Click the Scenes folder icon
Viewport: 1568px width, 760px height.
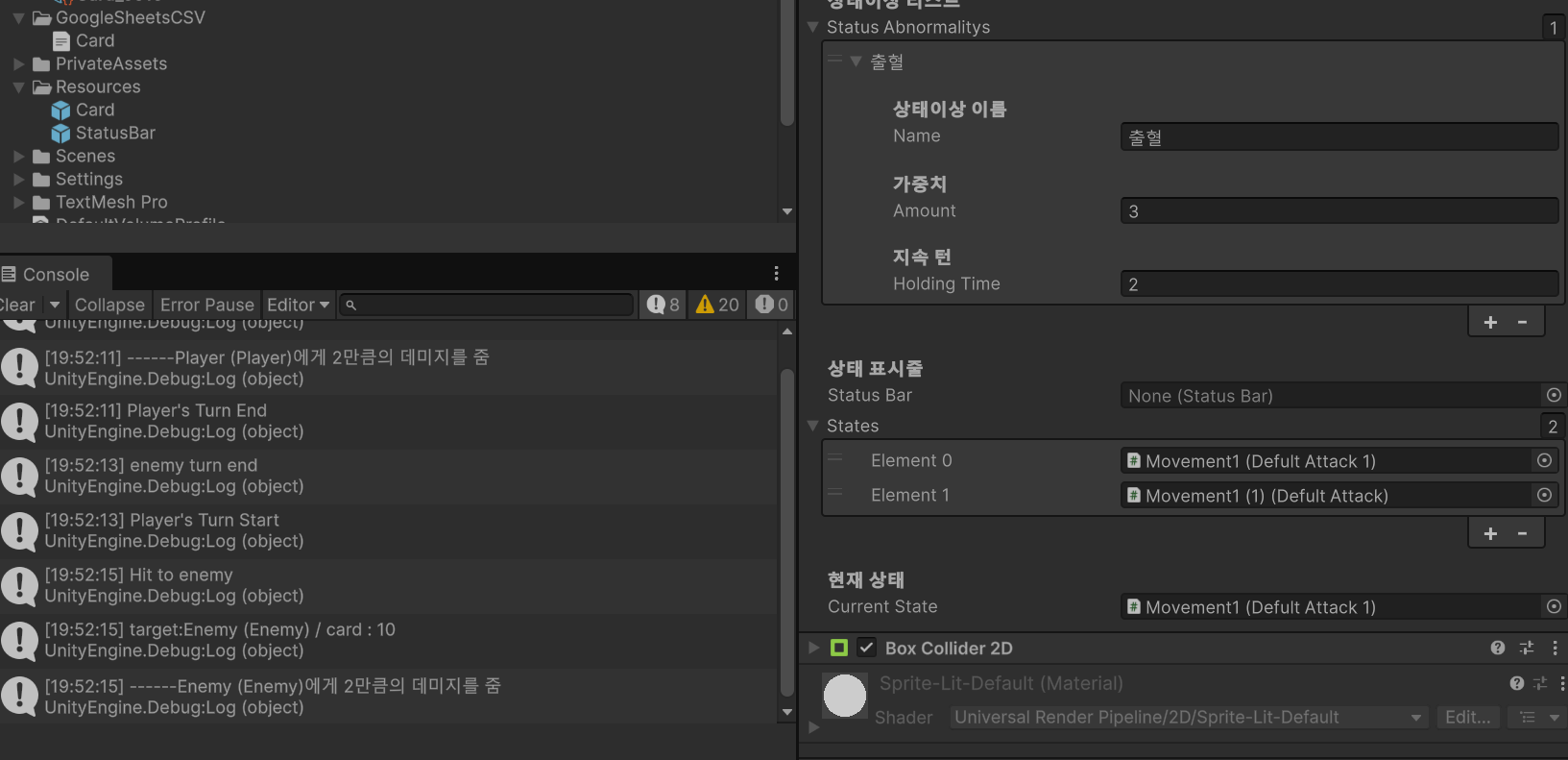[x=41, y=157]
